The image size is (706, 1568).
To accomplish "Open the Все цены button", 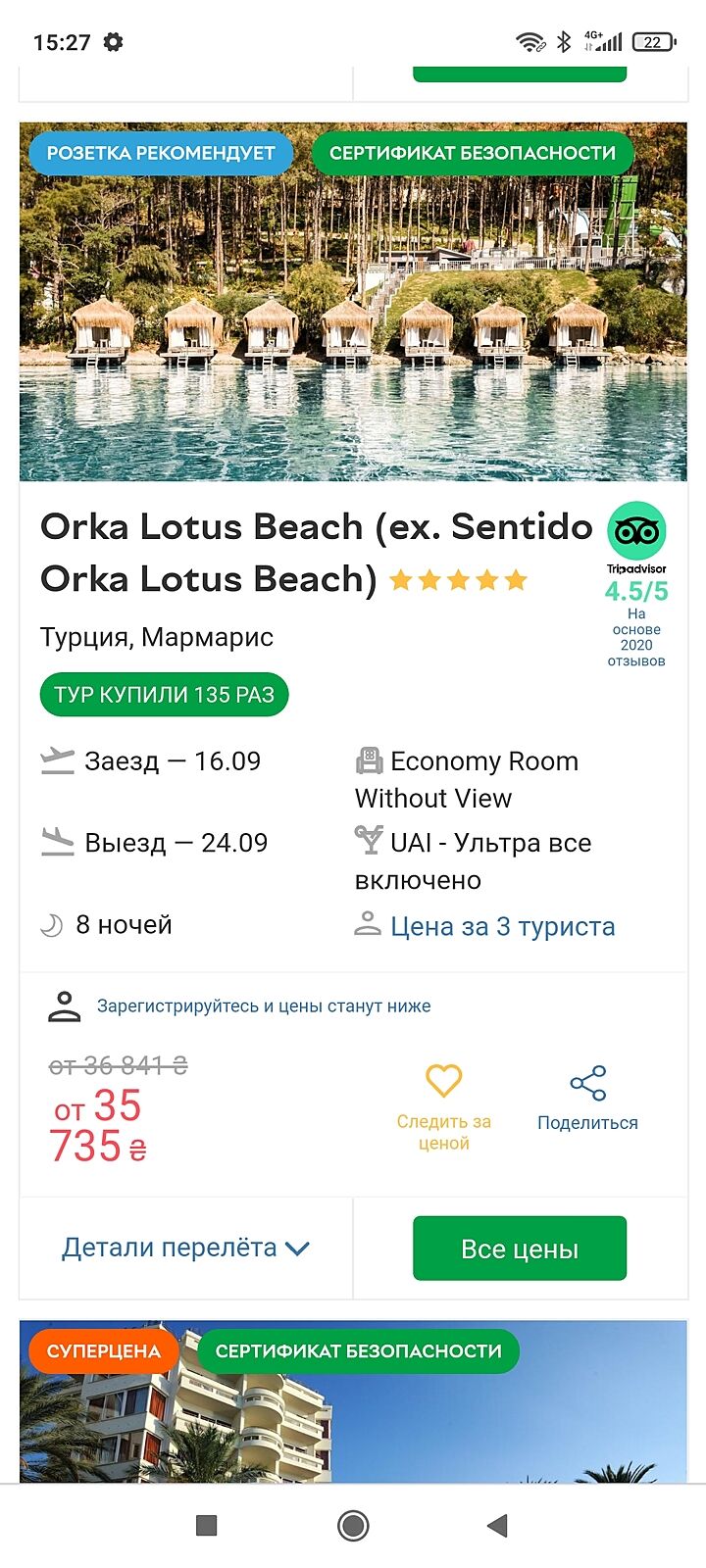I will [519, 1249].
